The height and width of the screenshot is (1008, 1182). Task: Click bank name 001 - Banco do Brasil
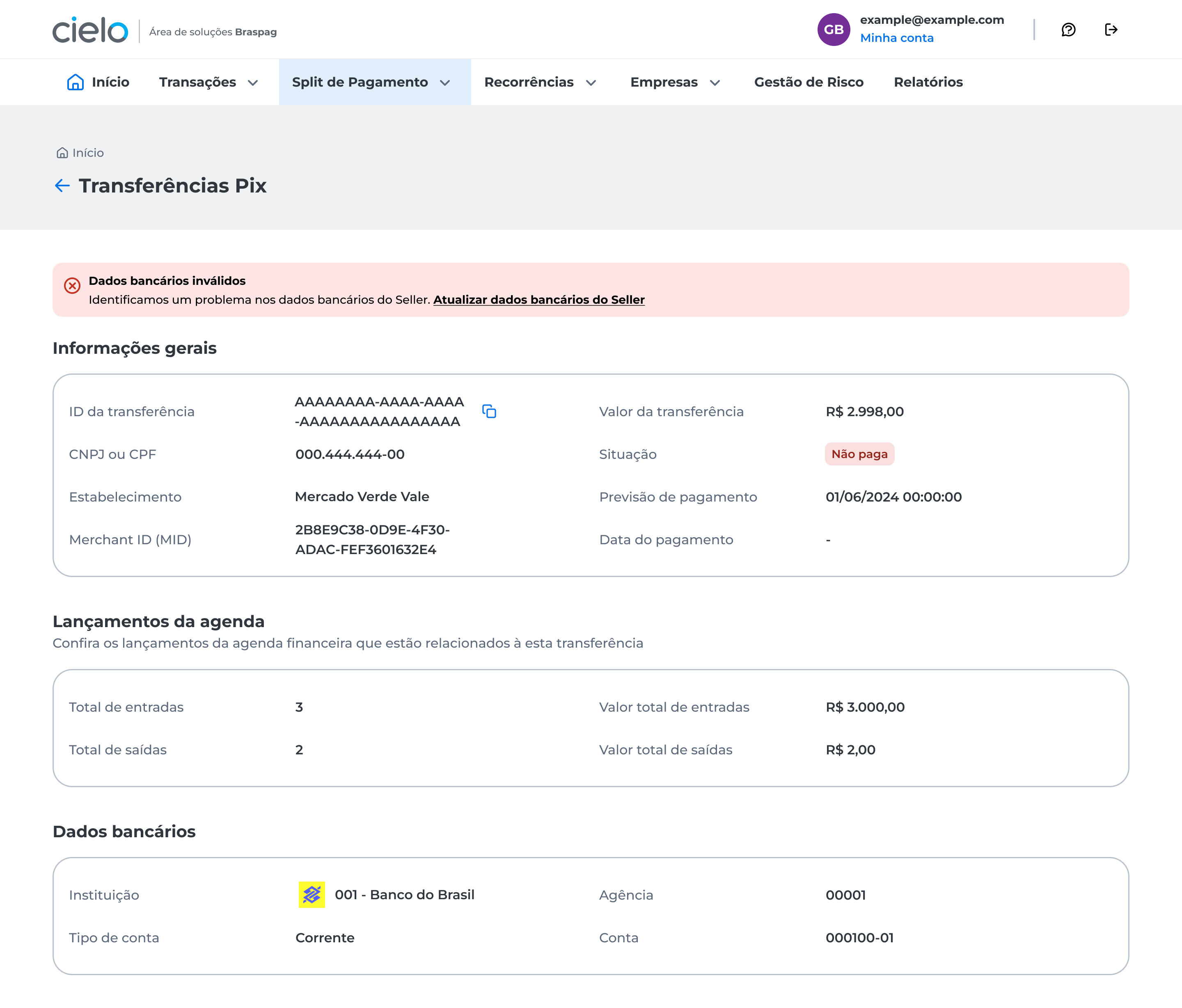click(404, 894)
